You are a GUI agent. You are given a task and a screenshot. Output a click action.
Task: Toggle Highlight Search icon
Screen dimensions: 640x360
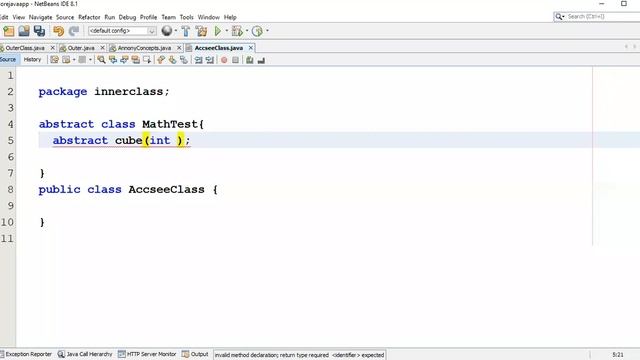pyautogui.click(x=136, y=60)
